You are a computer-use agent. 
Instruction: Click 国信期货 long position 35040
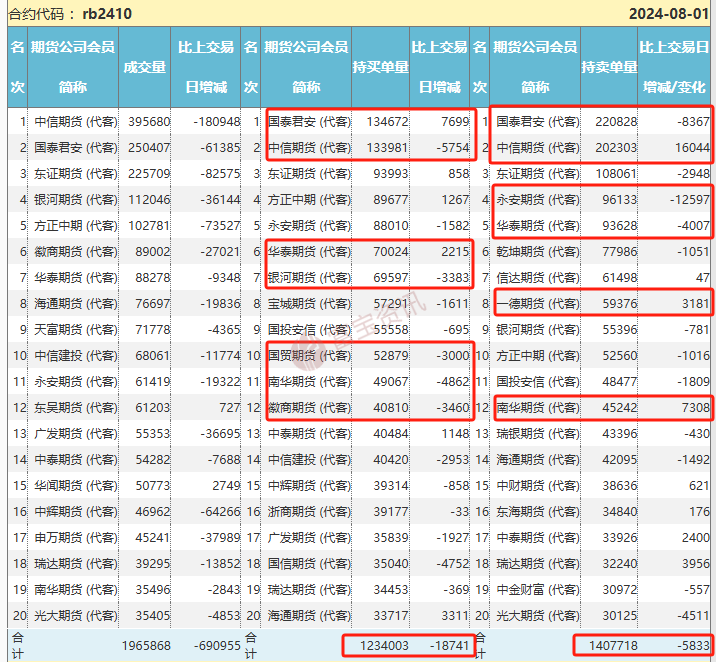(x=391, y=564)
